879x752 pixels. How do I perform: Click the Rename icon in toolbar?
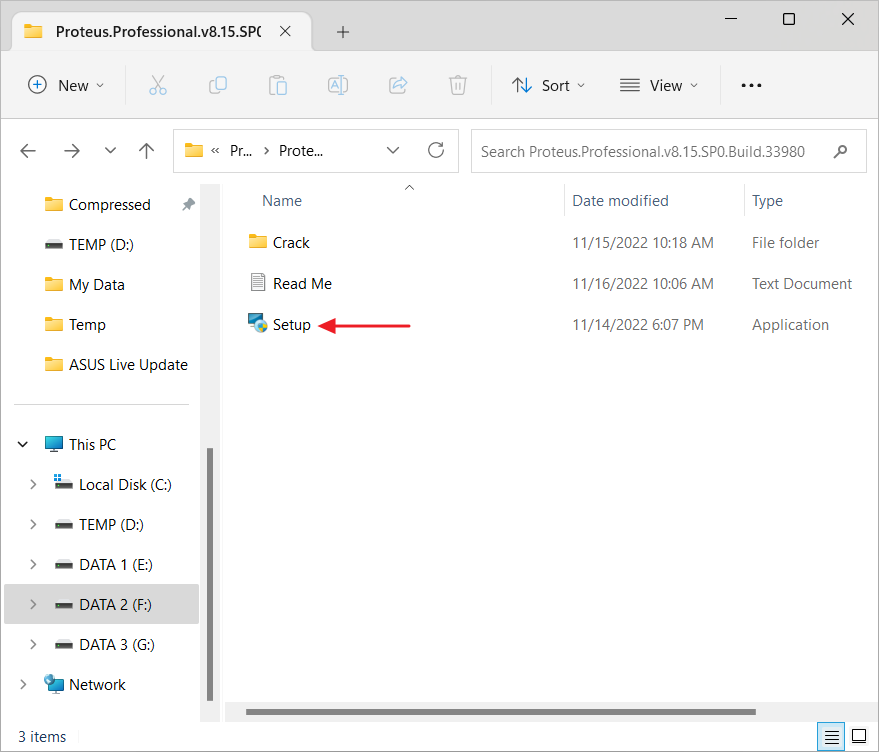click(337, 85)
